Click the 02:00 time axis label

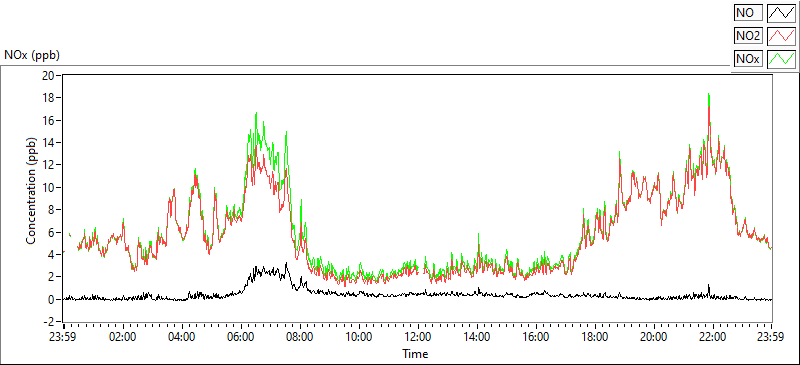(123, 336)
